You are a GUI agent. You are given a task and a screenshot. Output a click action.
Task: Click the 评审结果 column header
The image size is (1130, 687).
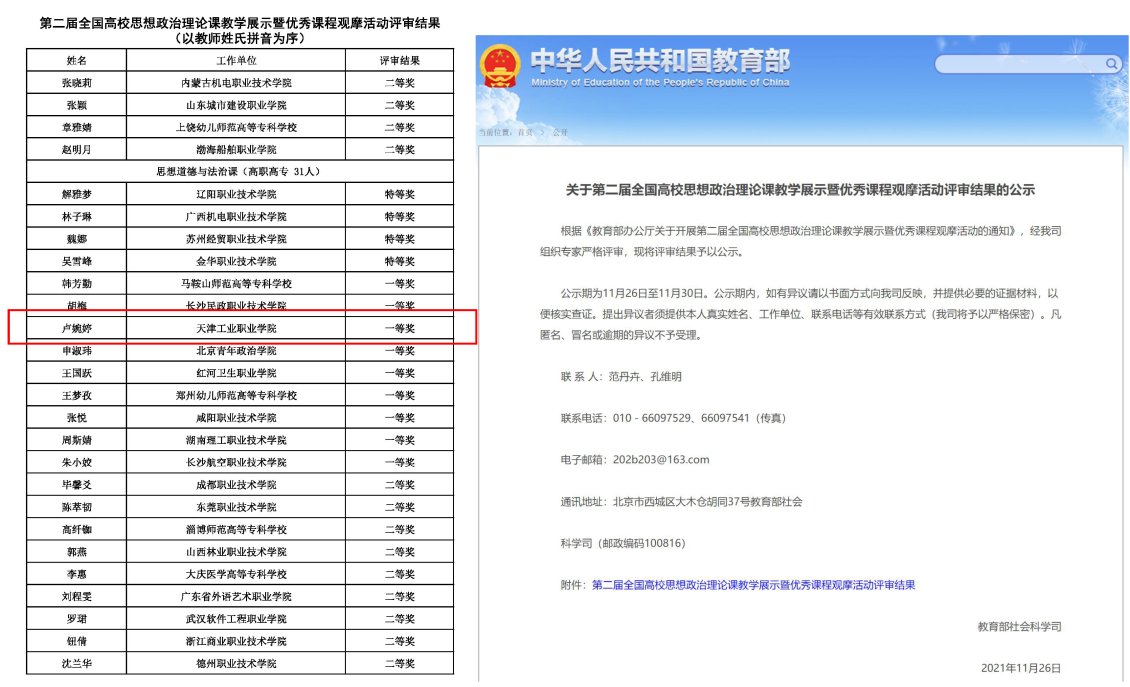399,61
